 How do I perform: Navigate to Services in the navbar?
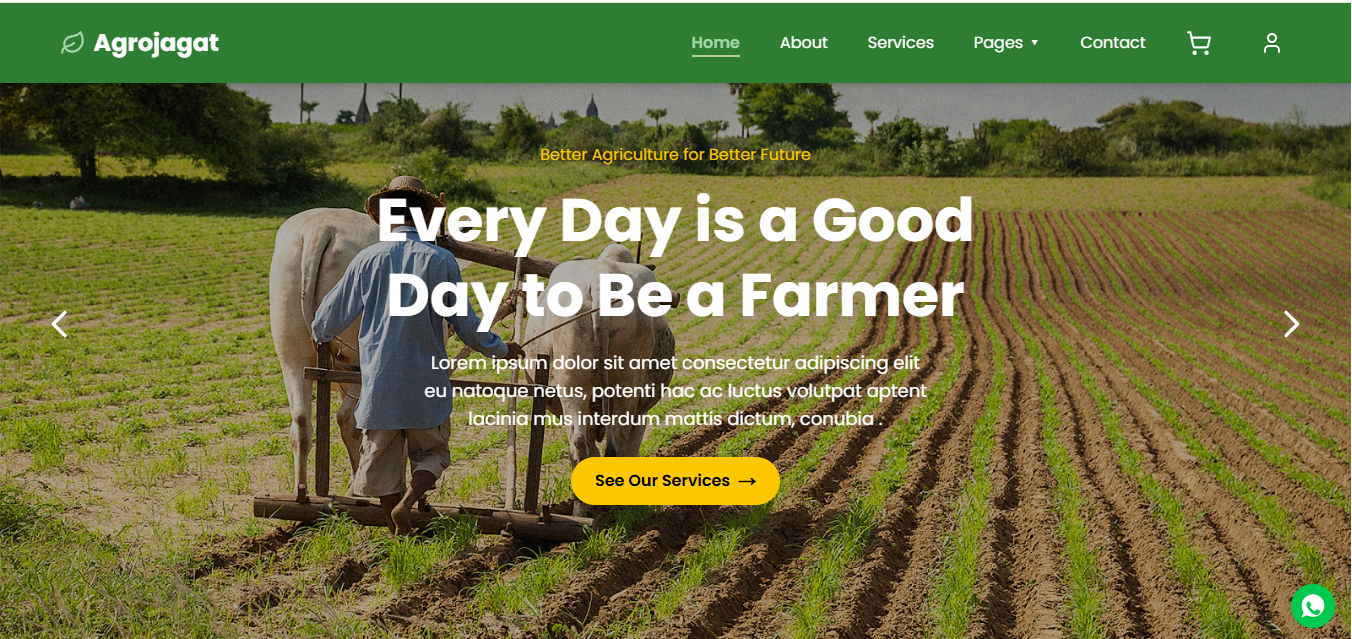pos(901,43)
